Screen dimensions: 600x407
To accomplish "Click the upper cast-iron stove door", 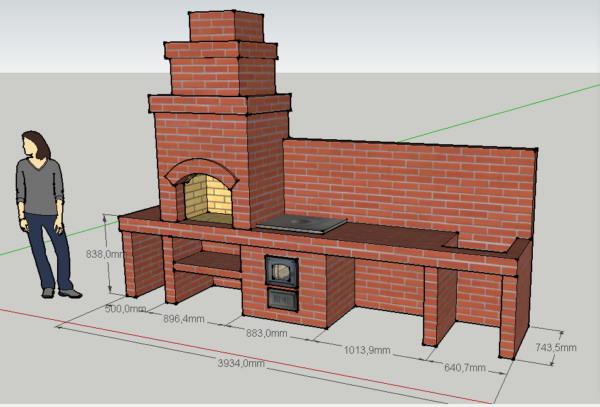I will tap(282, 271).
